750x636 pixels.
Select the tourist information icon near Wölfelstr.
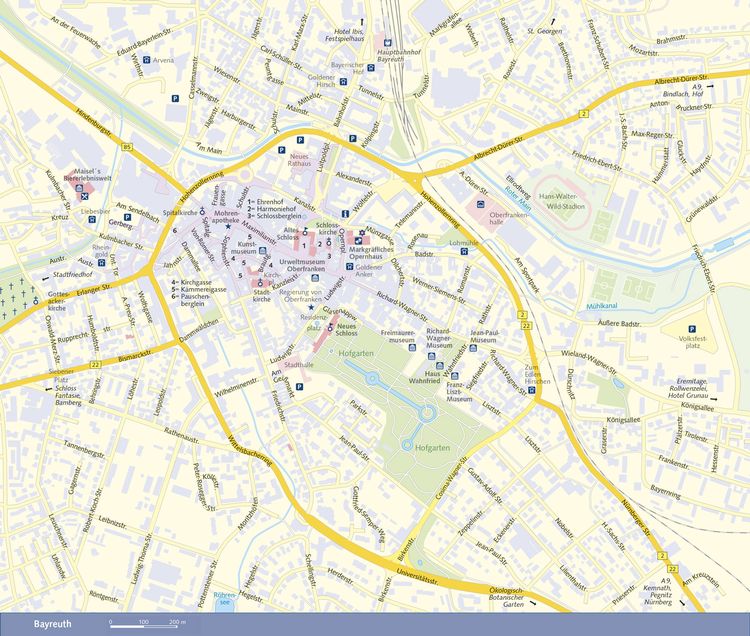(343, 213)
